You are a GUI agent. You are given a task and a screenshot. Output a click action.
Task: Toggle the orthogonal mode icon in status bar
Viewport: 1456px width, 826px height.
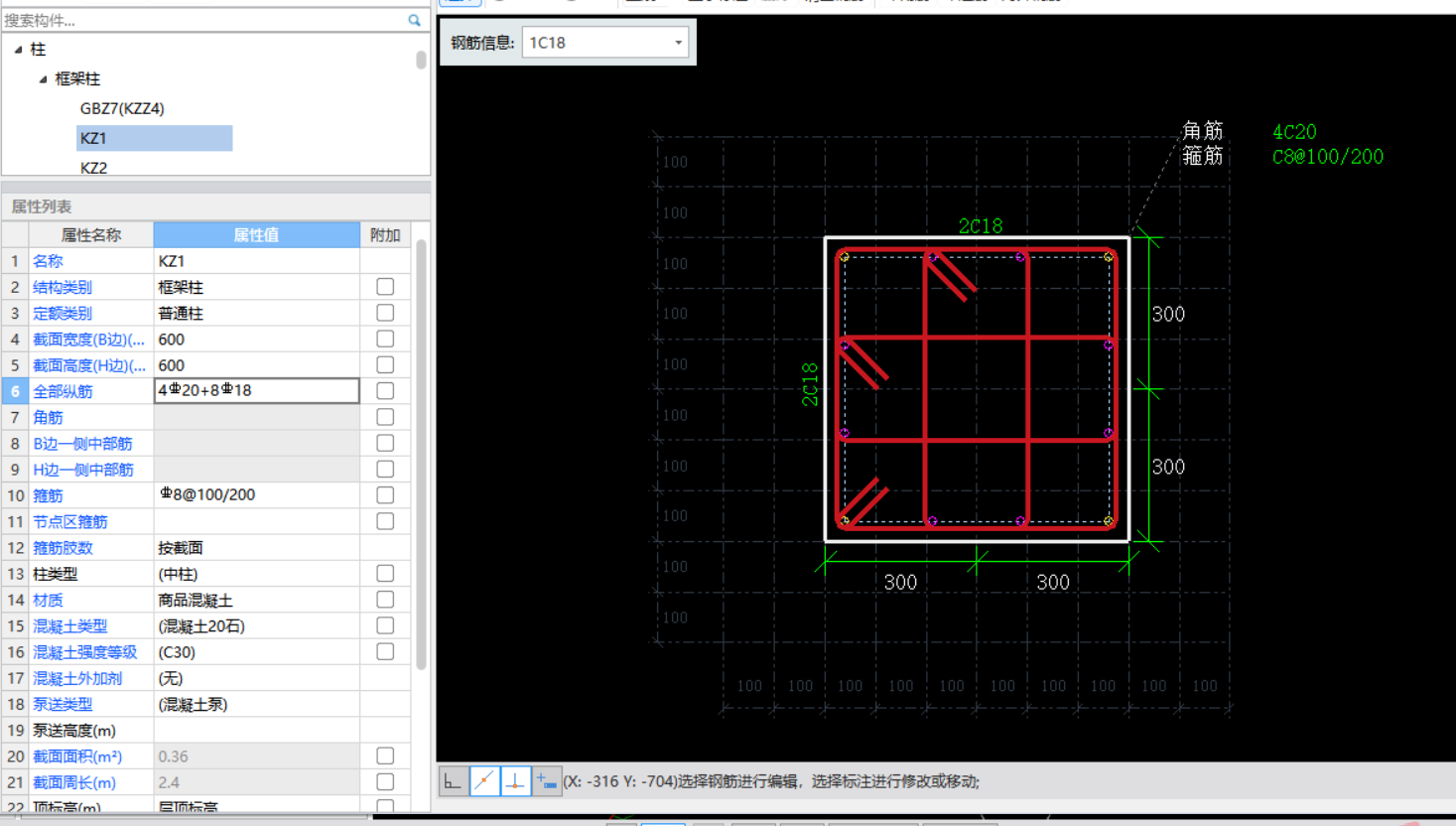(454, 781)
